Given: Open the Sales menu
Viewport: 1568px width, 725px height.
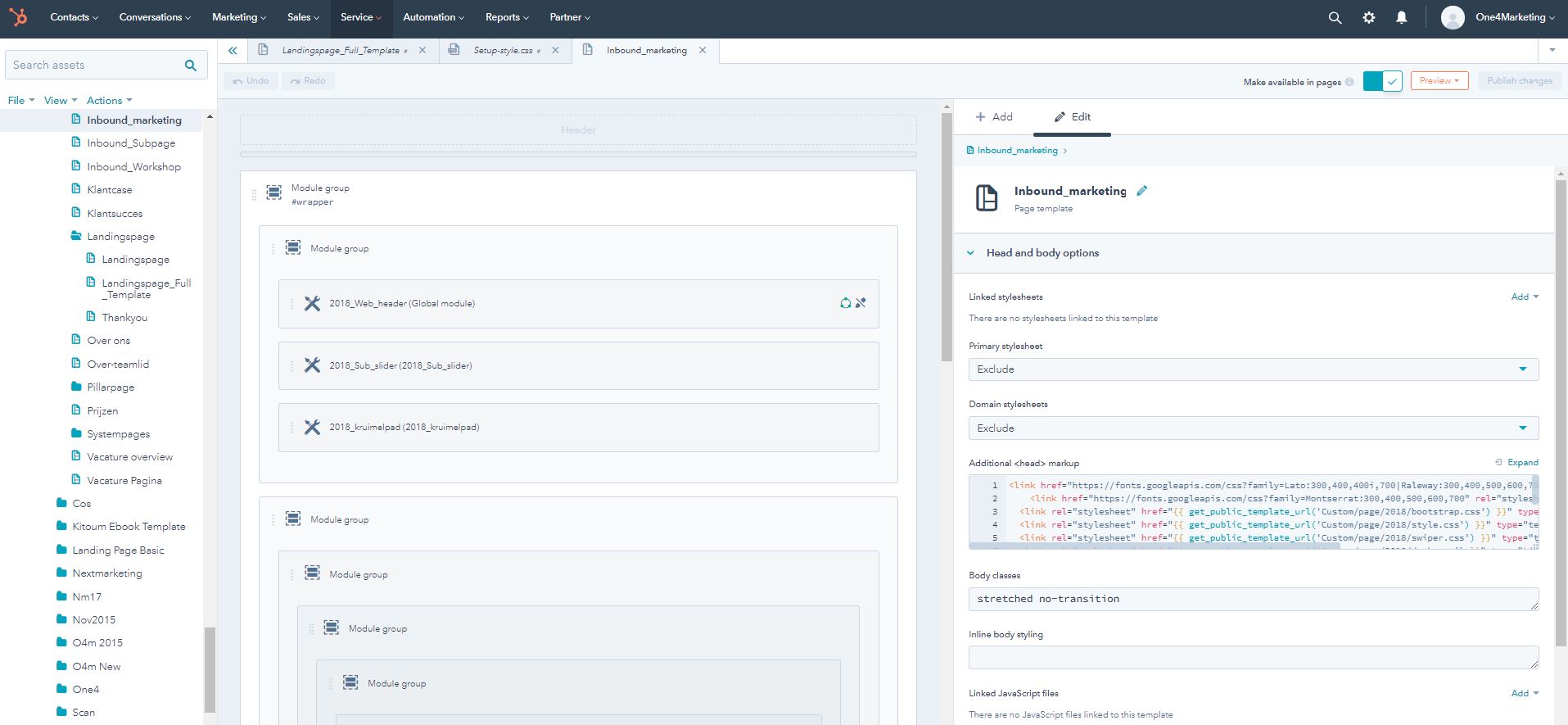Looking at the screenshot, I should [304, 17].
